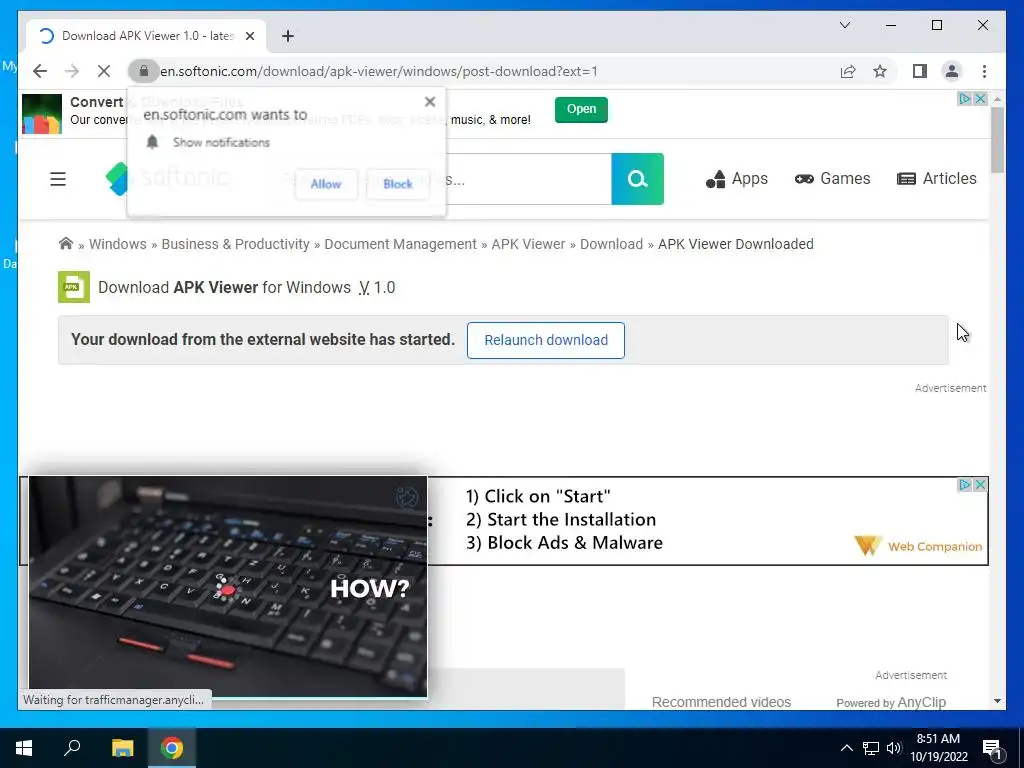Click the scrollbar down arrow
The width and height of the screenshot is (1024, 768).
(997, 701)
